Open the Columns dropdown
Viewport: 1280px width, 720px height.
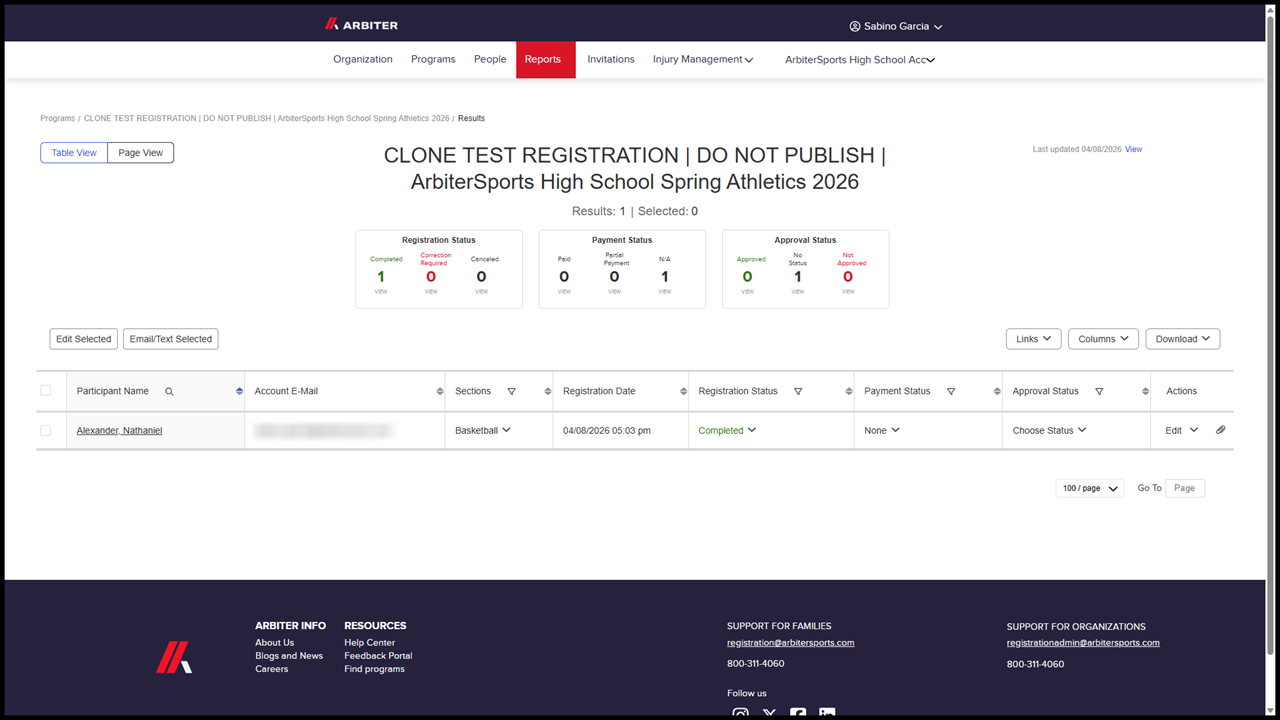coord(1103,339)
